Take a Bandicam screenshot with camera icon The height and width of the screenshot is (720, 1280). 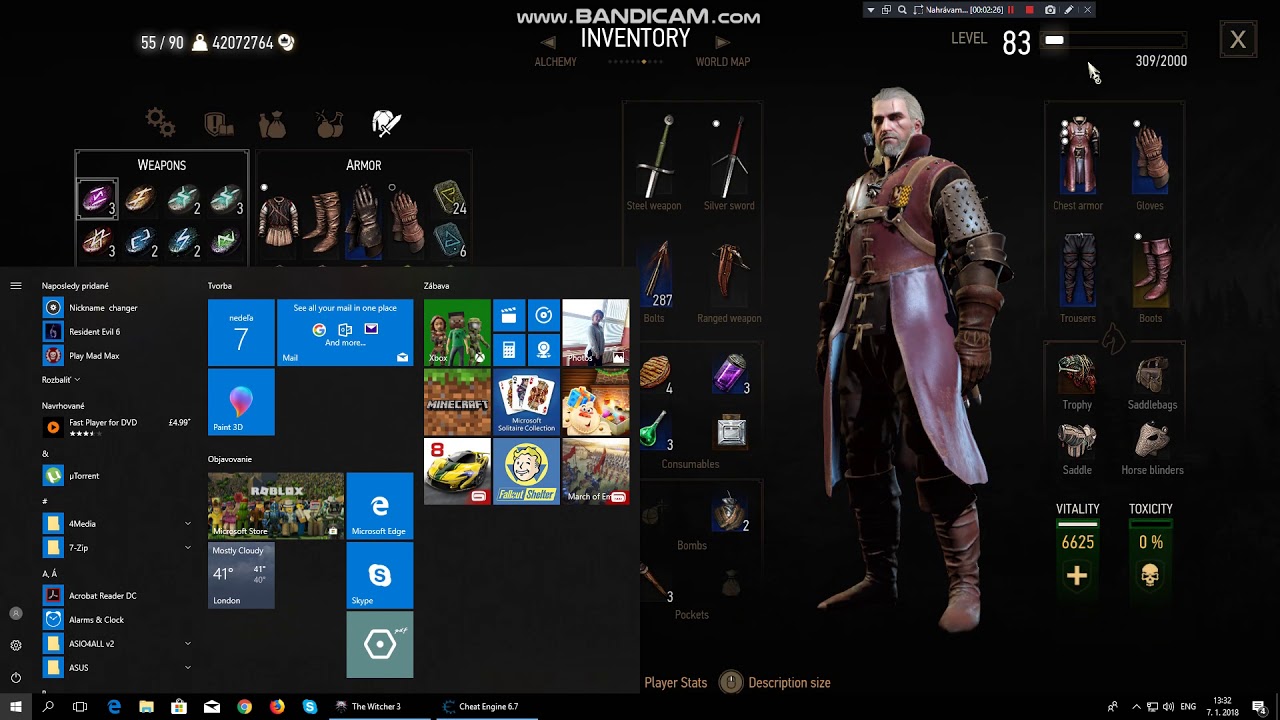1050,10
